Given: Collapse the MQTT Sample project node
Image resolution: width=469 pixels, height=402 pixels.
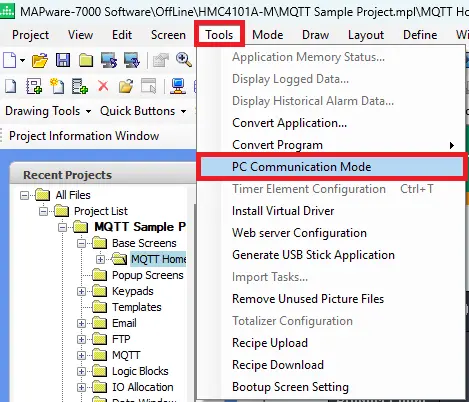Looking at the screenshot, I should [62, 227].
